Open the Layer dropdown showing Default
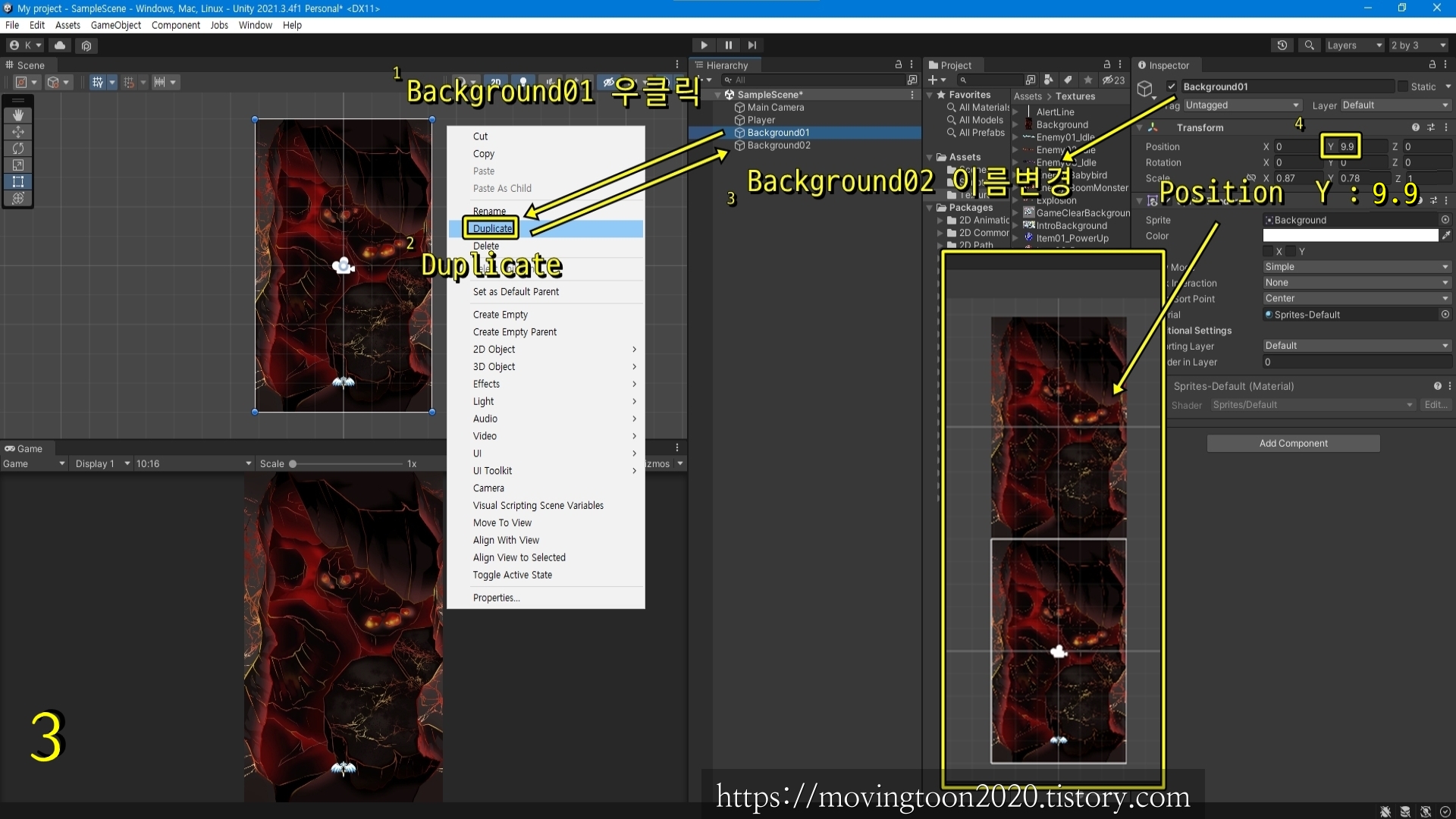Viewport: 1456px width, 819px height. (1395, 105)
